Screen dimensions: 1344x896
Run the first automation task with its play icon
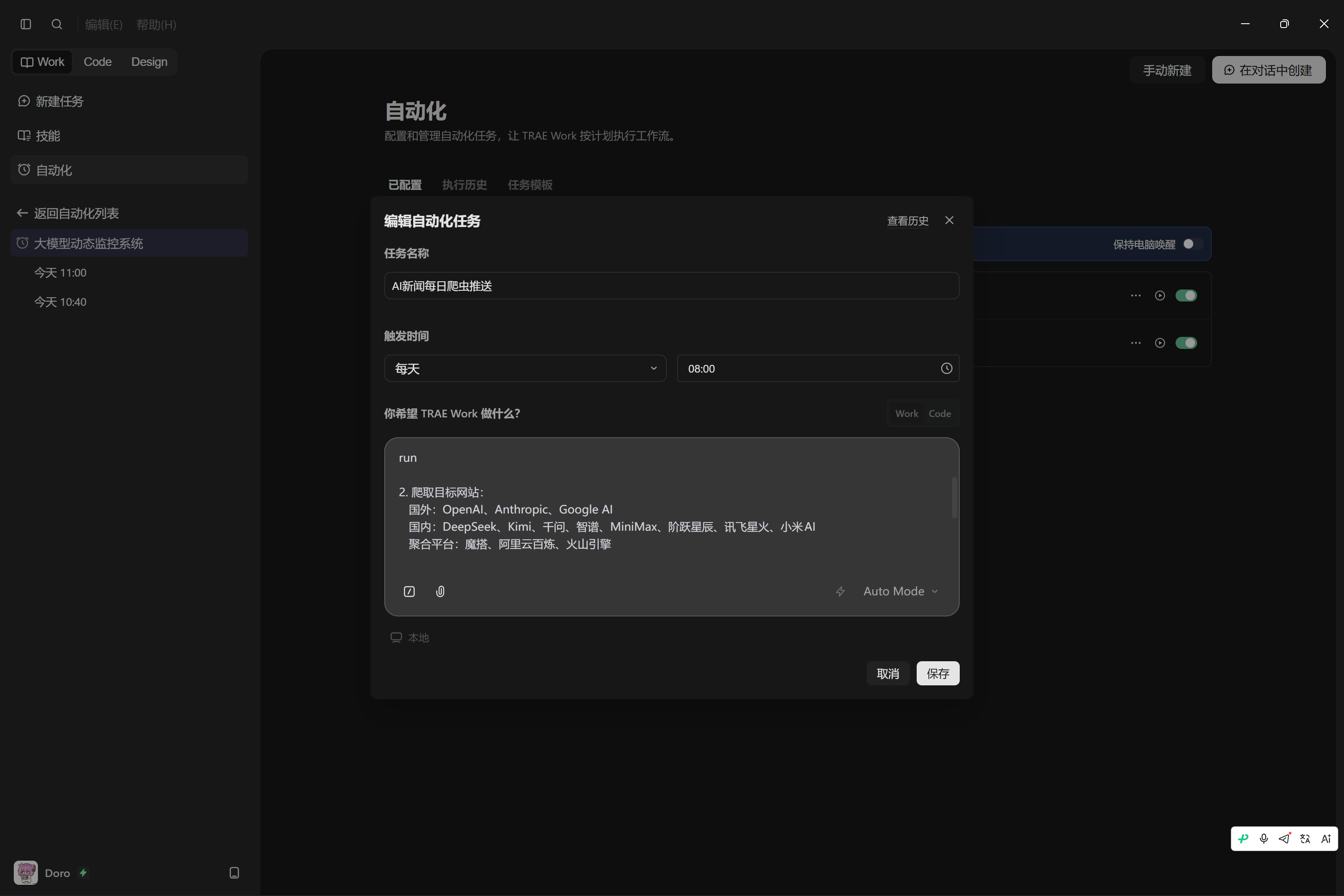tap(1160, 296)
